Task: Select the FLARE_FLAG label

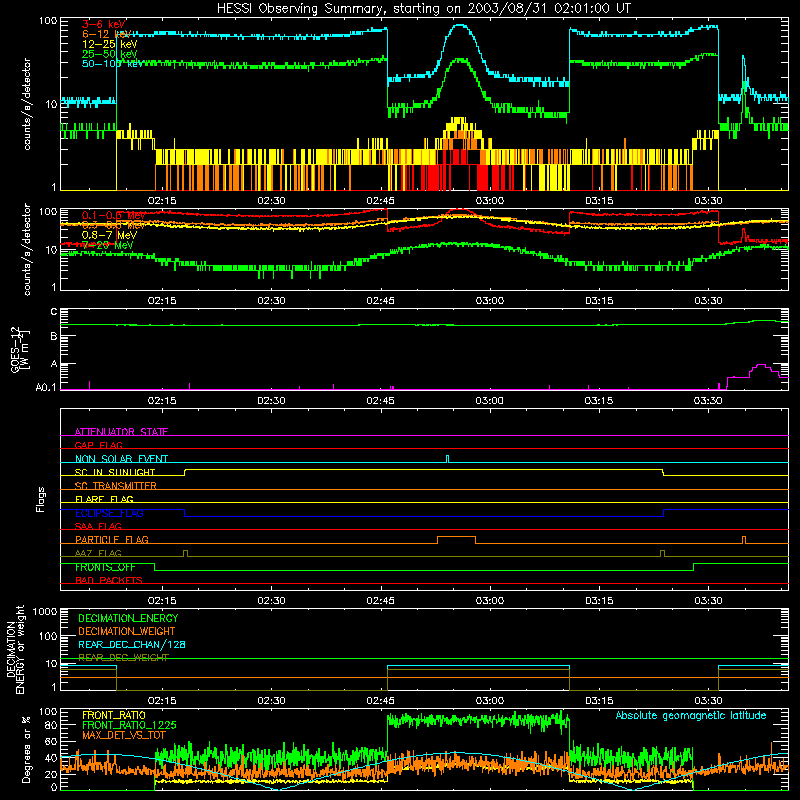Action: point(104,499)
